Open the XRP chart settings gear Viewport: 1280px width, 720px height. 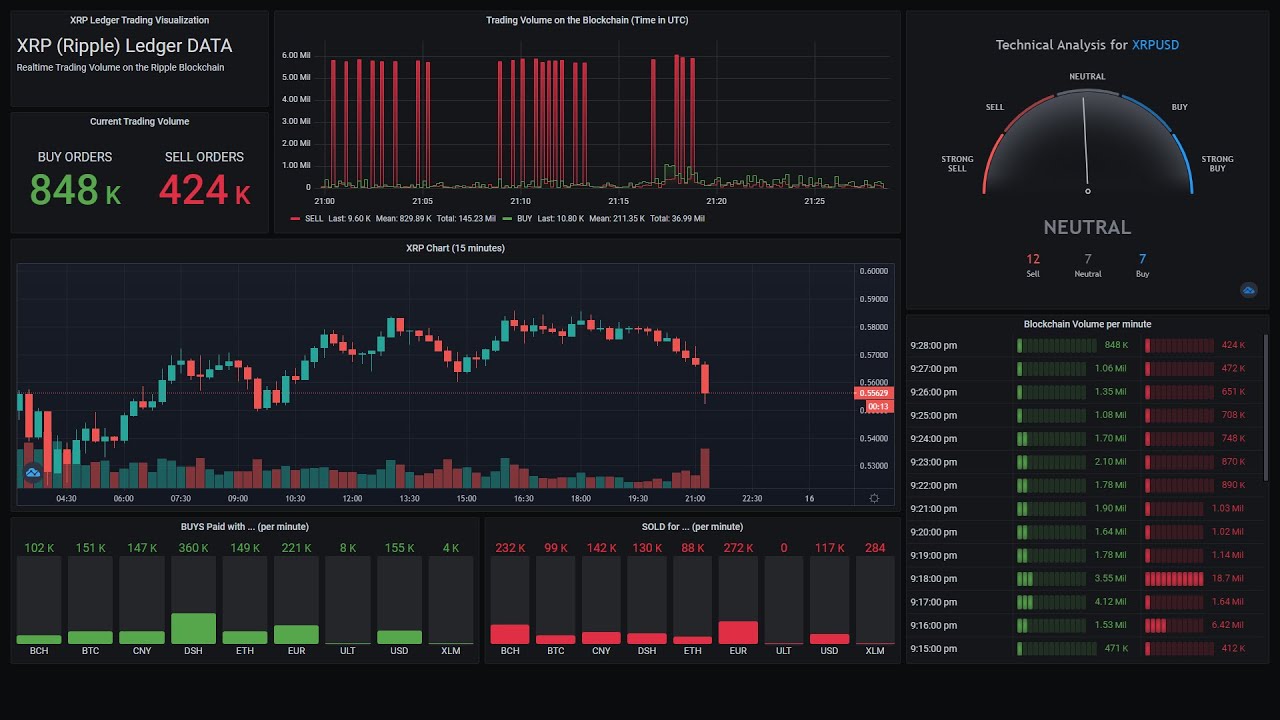click(875, 498)
